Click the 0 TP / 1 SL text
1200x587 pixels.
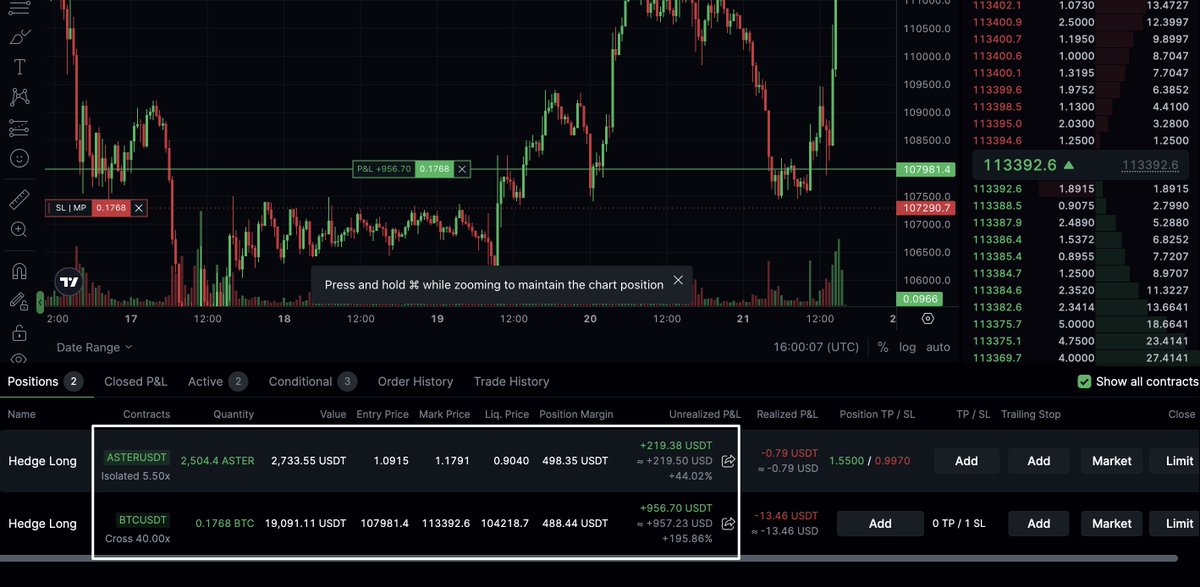pyautogui.click(x=961, y=523)
